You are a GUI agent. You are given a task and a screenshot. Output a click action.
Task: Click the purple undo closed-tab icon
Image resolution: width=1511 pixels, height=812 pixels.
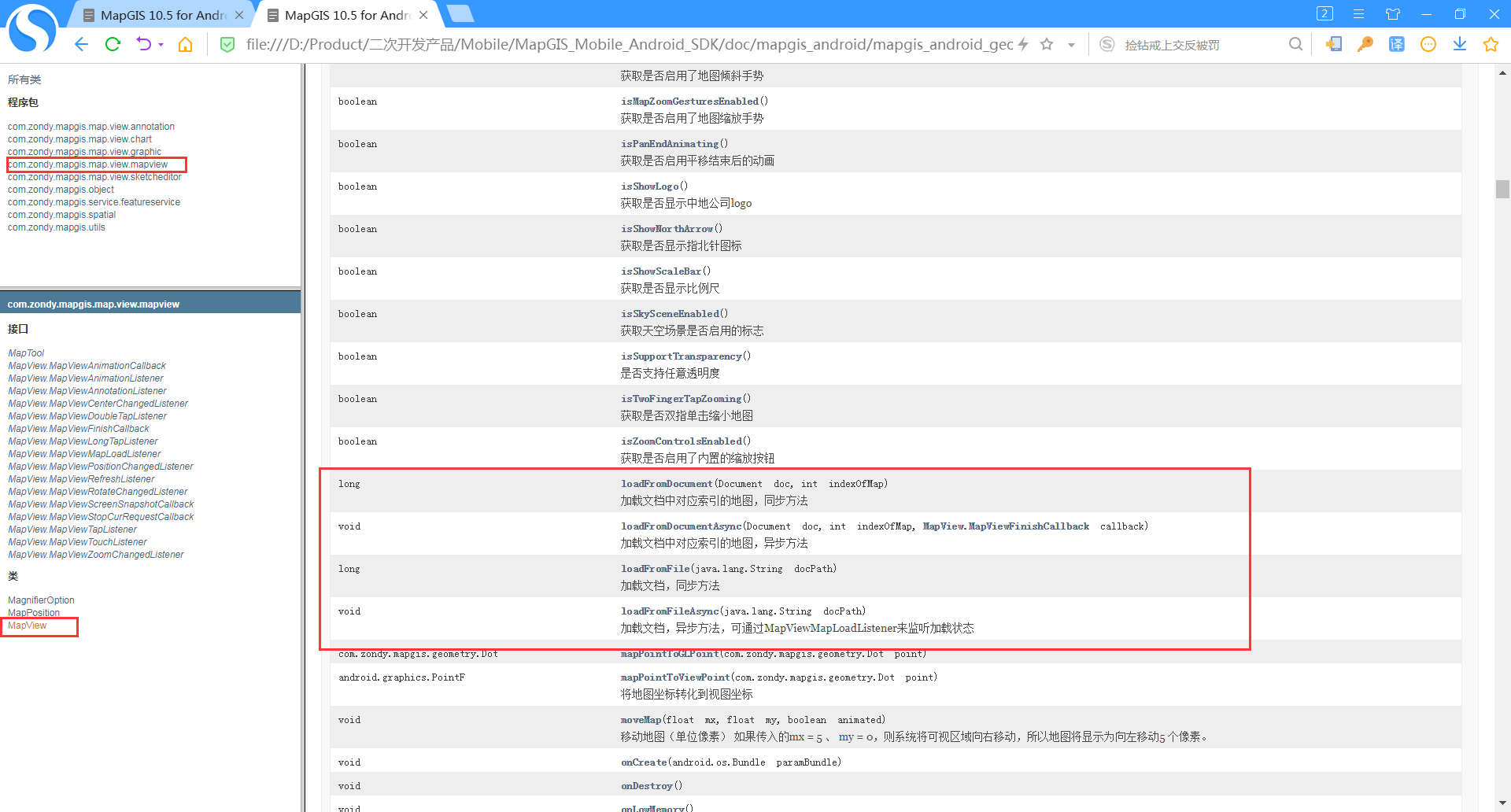[143, 45]
